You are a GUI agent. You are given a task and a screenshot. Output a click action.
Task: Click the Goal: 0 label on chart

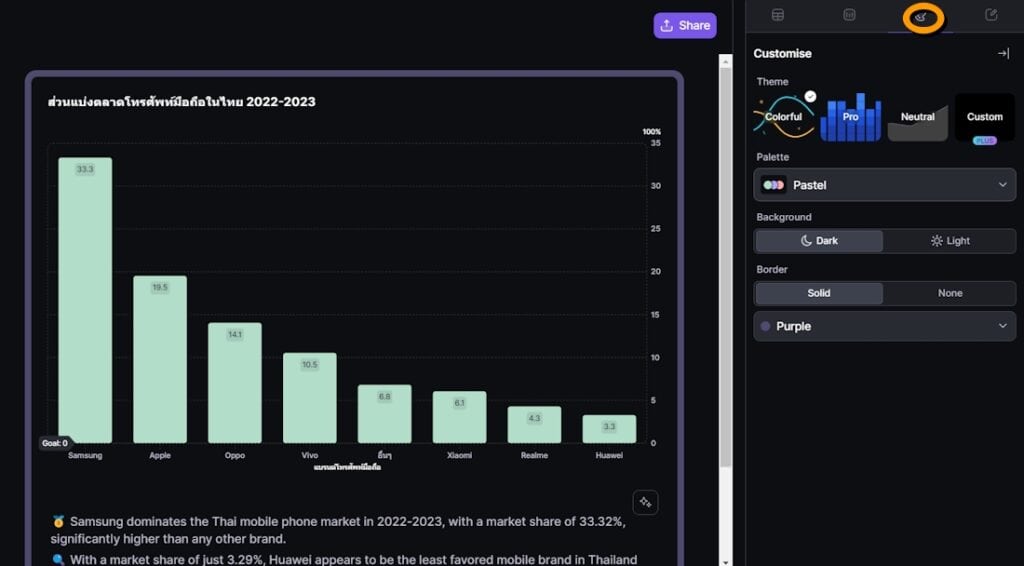(55, 443)
